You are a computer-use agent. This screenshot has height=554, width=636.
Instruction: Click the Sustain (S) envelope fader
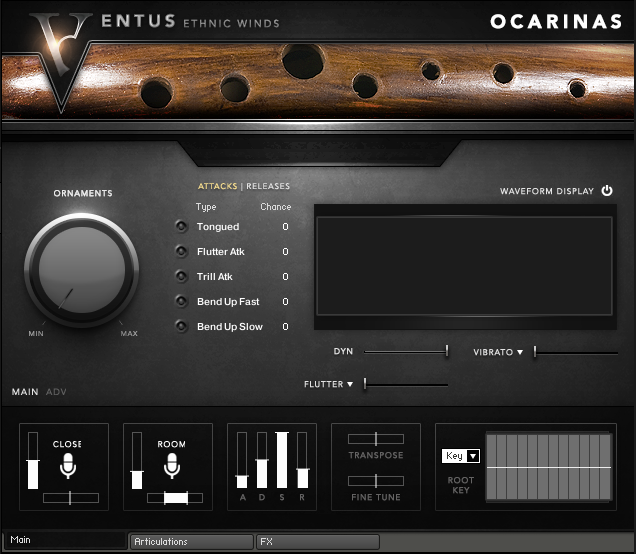(282, 460)
